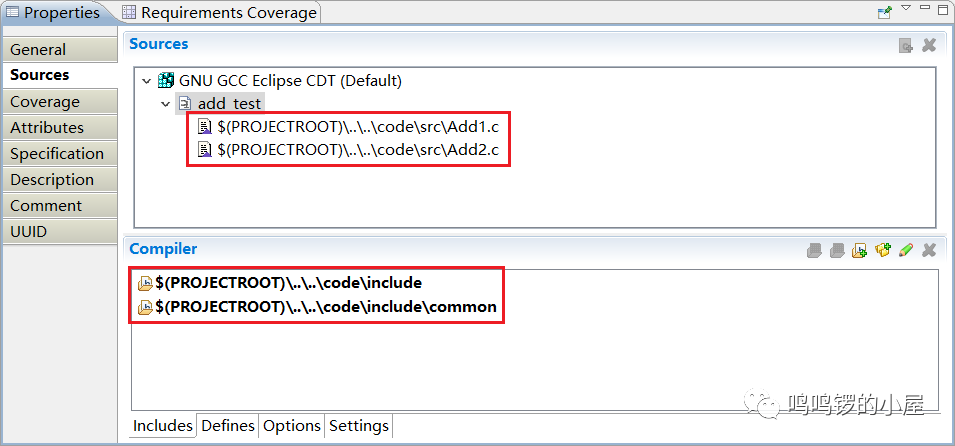Click the add include folders icon
Image resolution: width=955 pixels, height=446 pixels.
(883, 250)
